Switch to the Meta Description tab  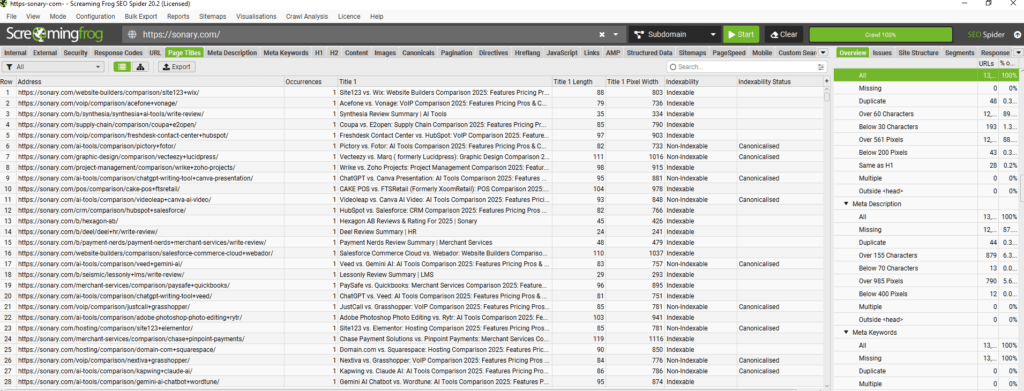click(x=232, y=53)
